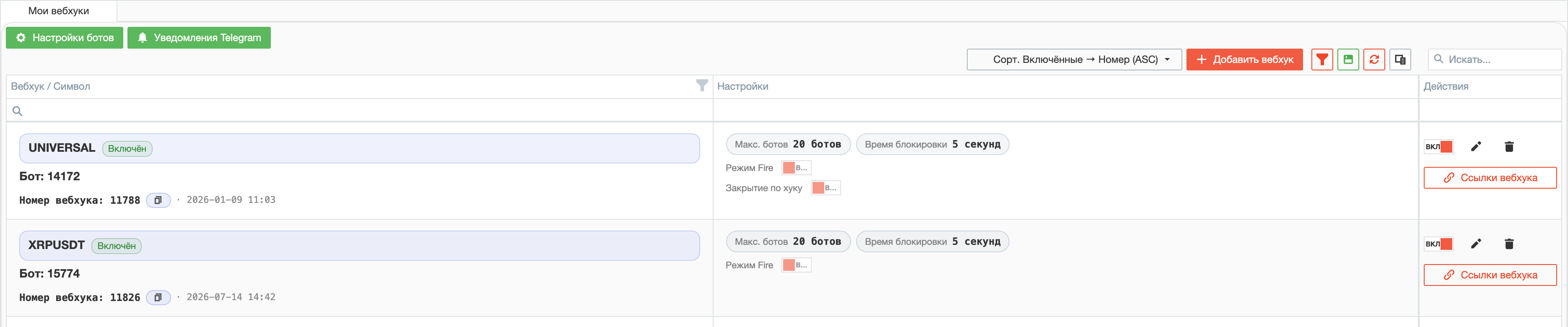Viewport: 1568px width, 327px height.
Task: Click the date 2026-07-14 14:42
Action: (x=231, y=297)
